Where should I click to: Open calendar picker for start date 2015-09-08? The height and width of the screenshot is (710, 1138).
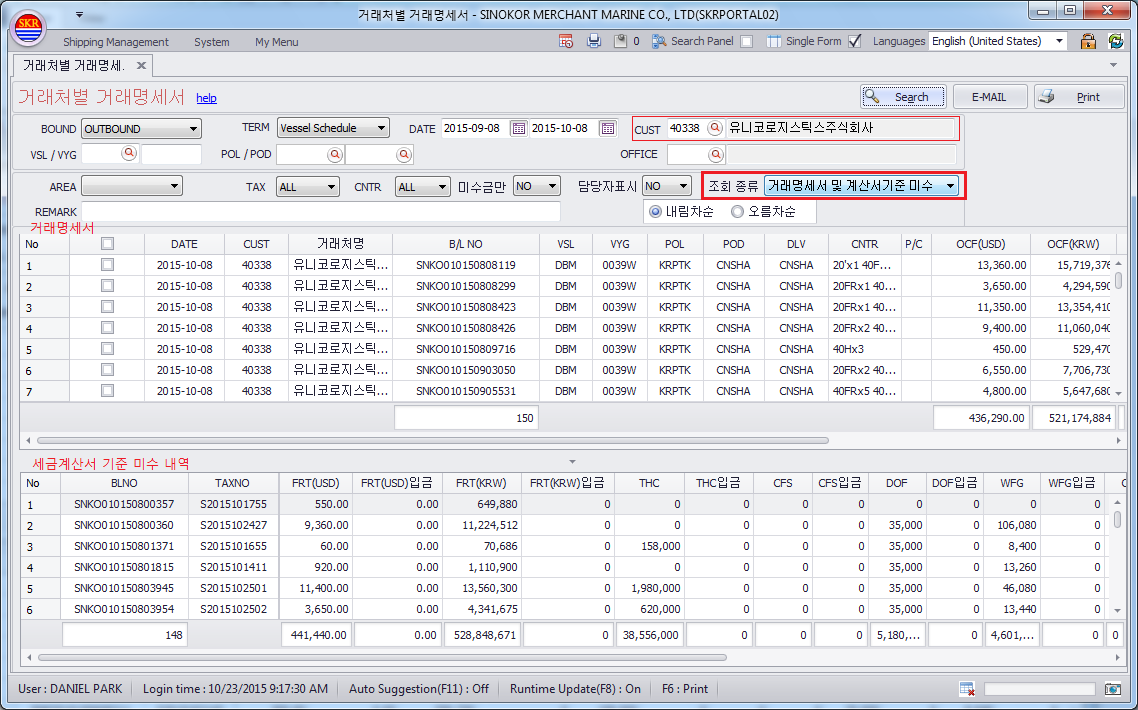(x=518, y=128)
